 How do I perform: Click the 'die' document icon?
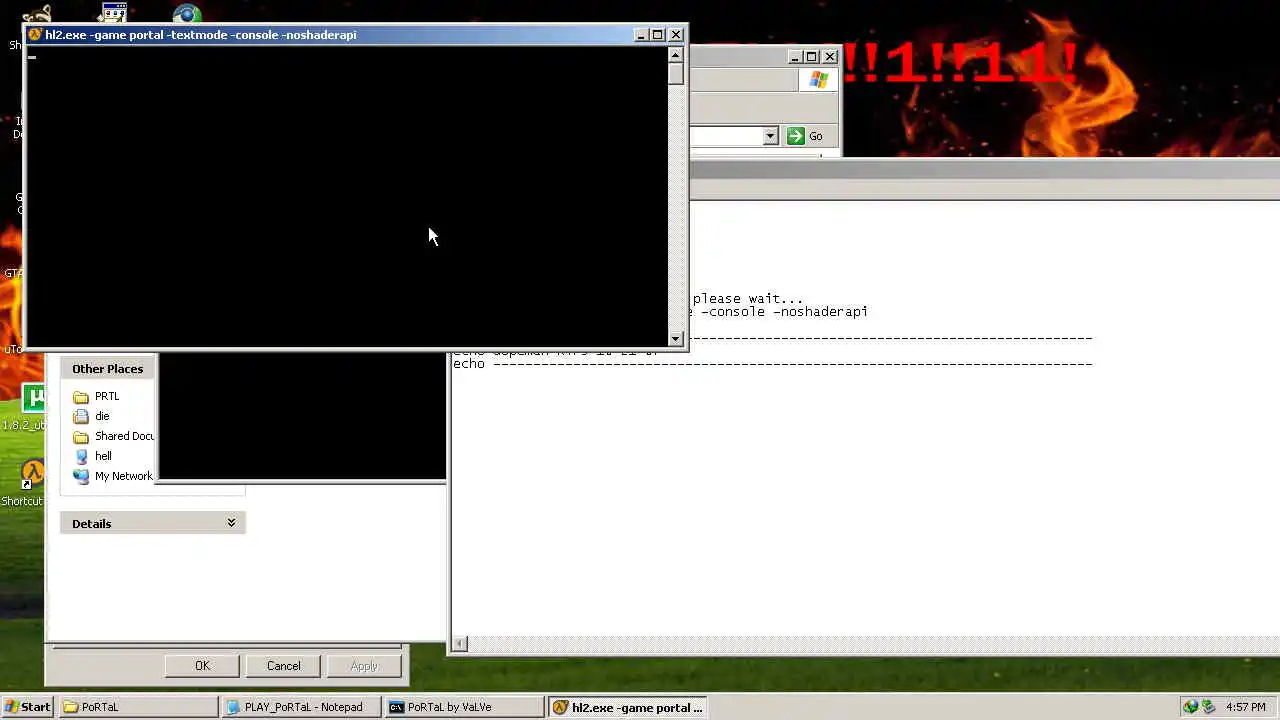tap(81, 416)
